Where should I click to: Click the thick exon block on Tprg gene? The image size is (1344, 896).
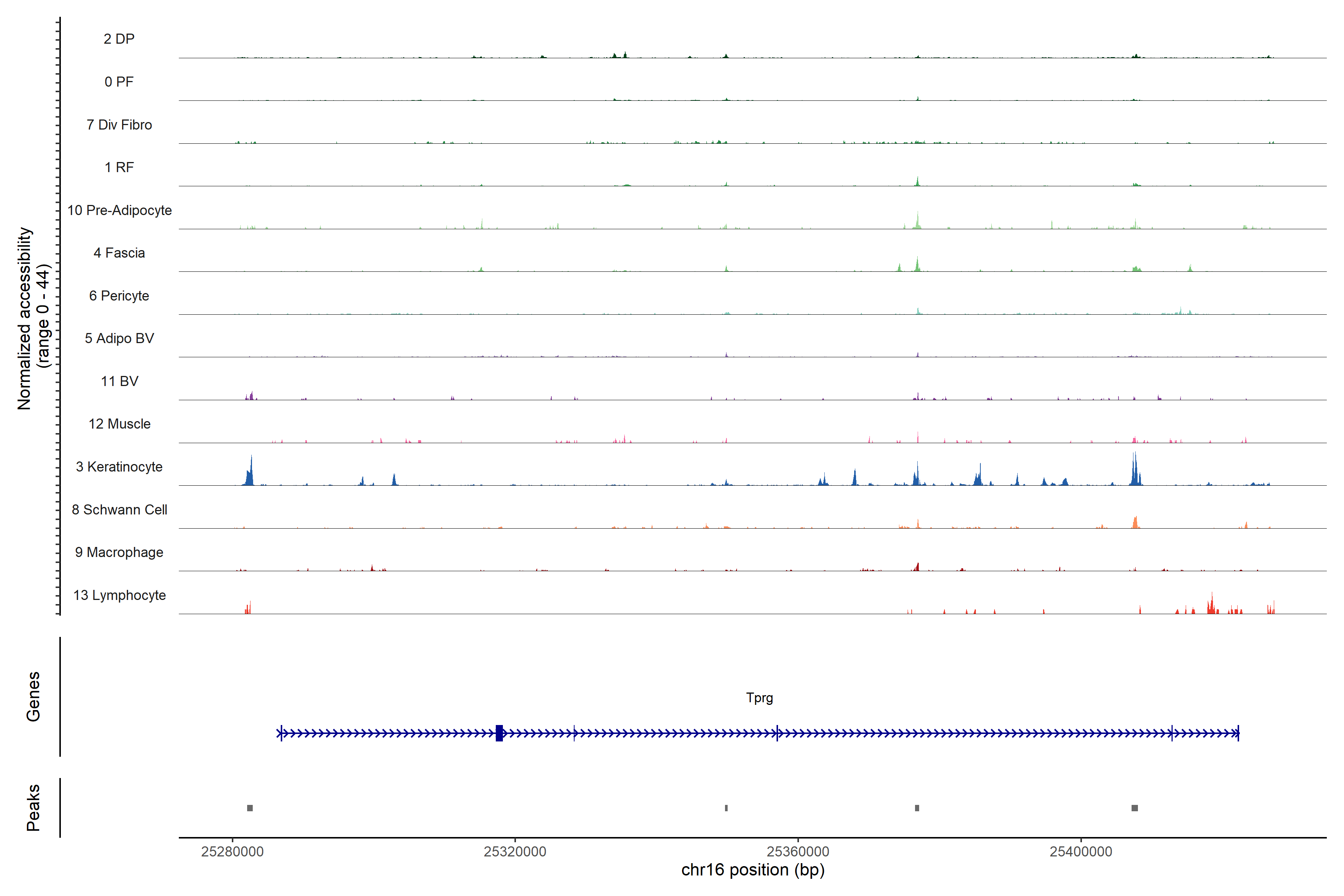click(x=499, y=732)
